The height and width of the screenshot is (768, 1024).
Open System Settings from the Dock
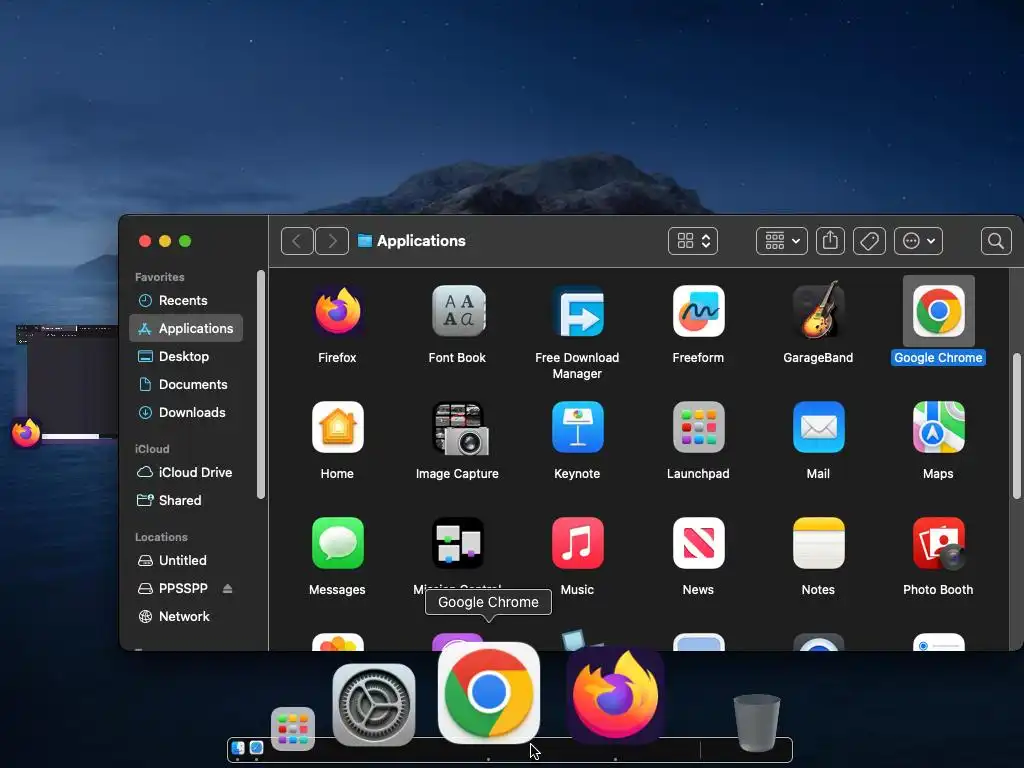click(x=374, y=705)
